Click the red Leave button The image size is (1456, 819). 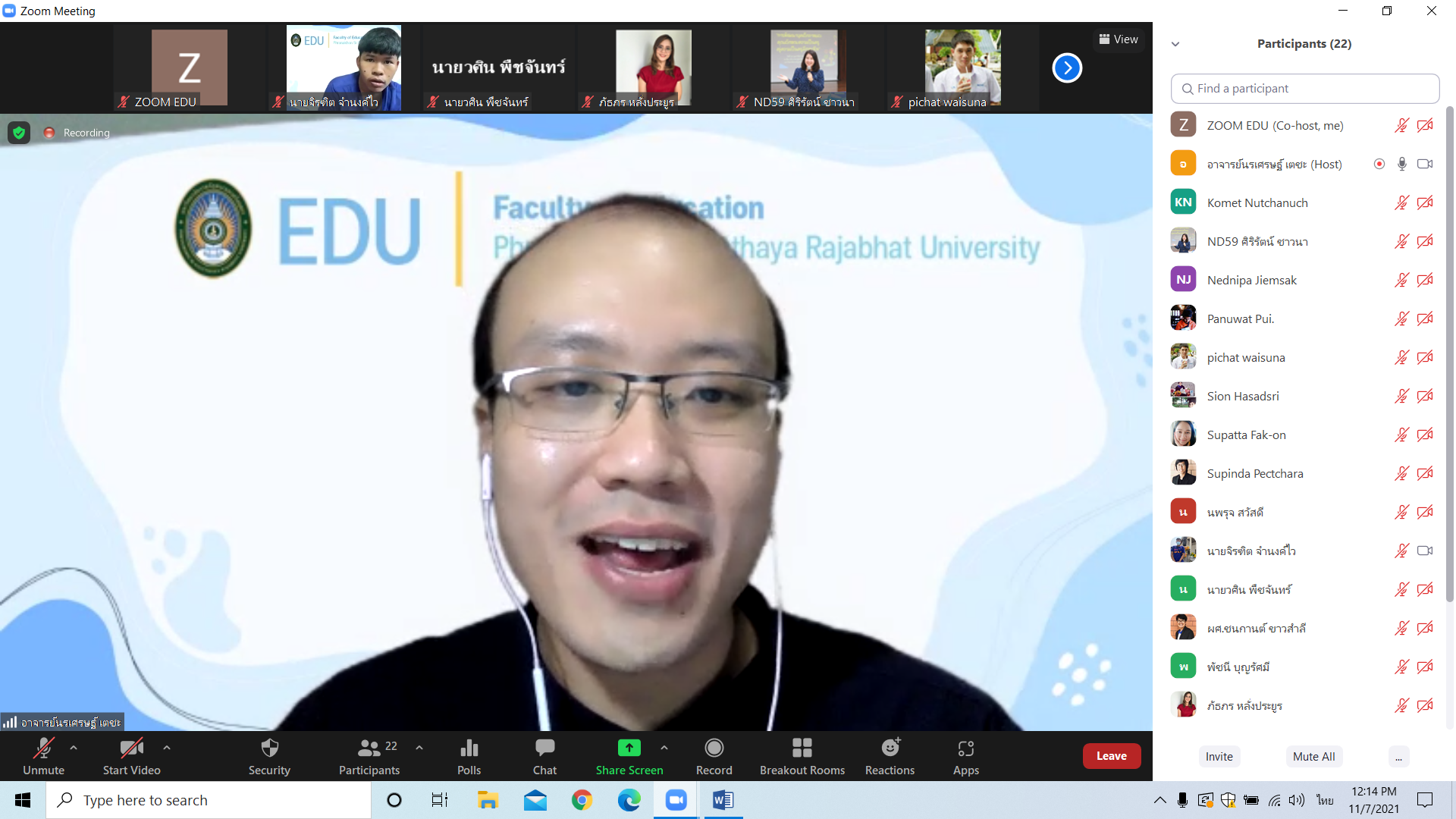tap(1112, 756)
